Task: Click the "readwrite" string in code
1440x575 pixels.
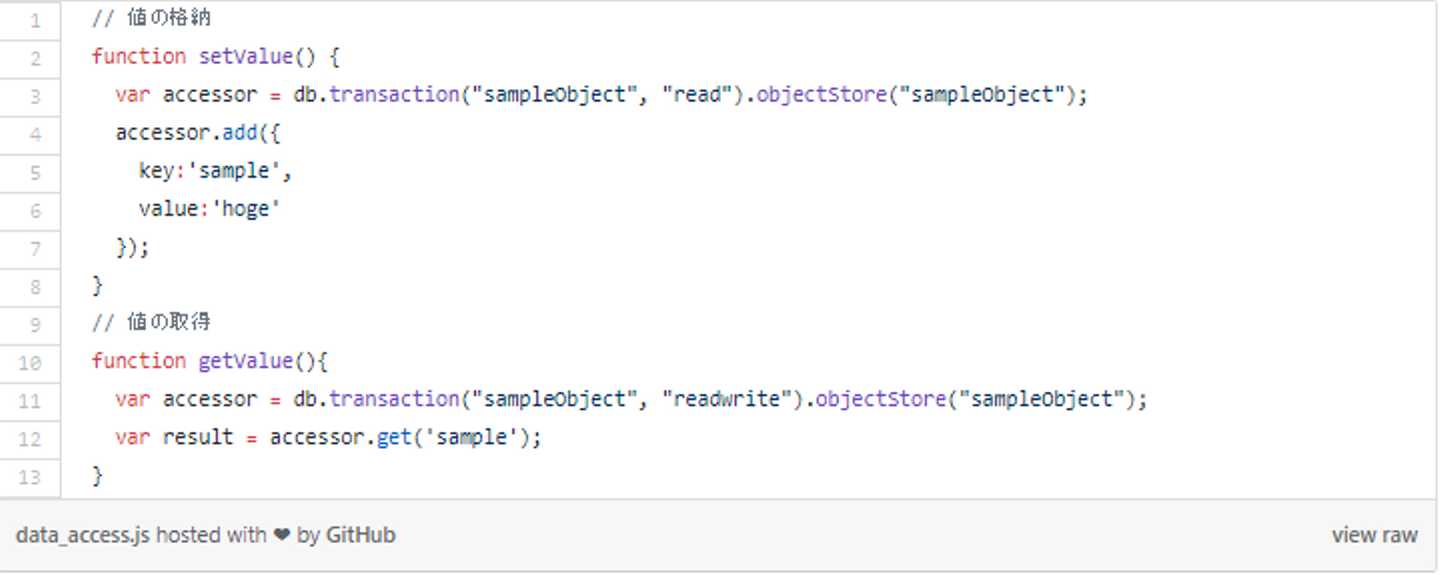Action: [727, 399]
